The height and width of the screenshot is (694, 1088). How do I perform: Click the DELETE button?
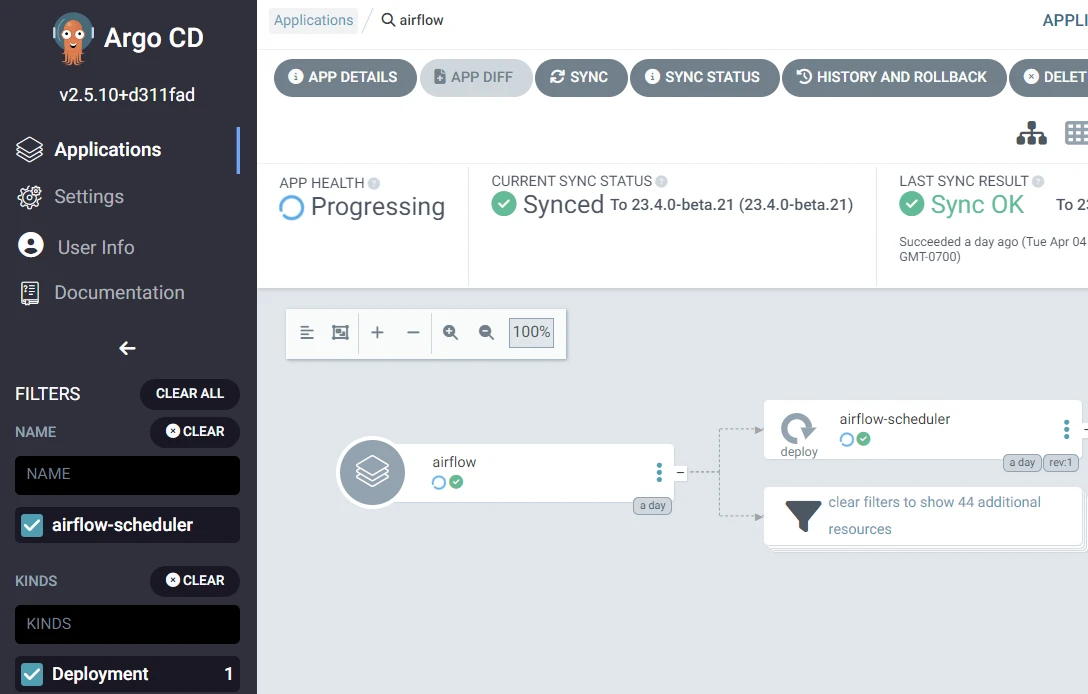[x=1048, y=77]
